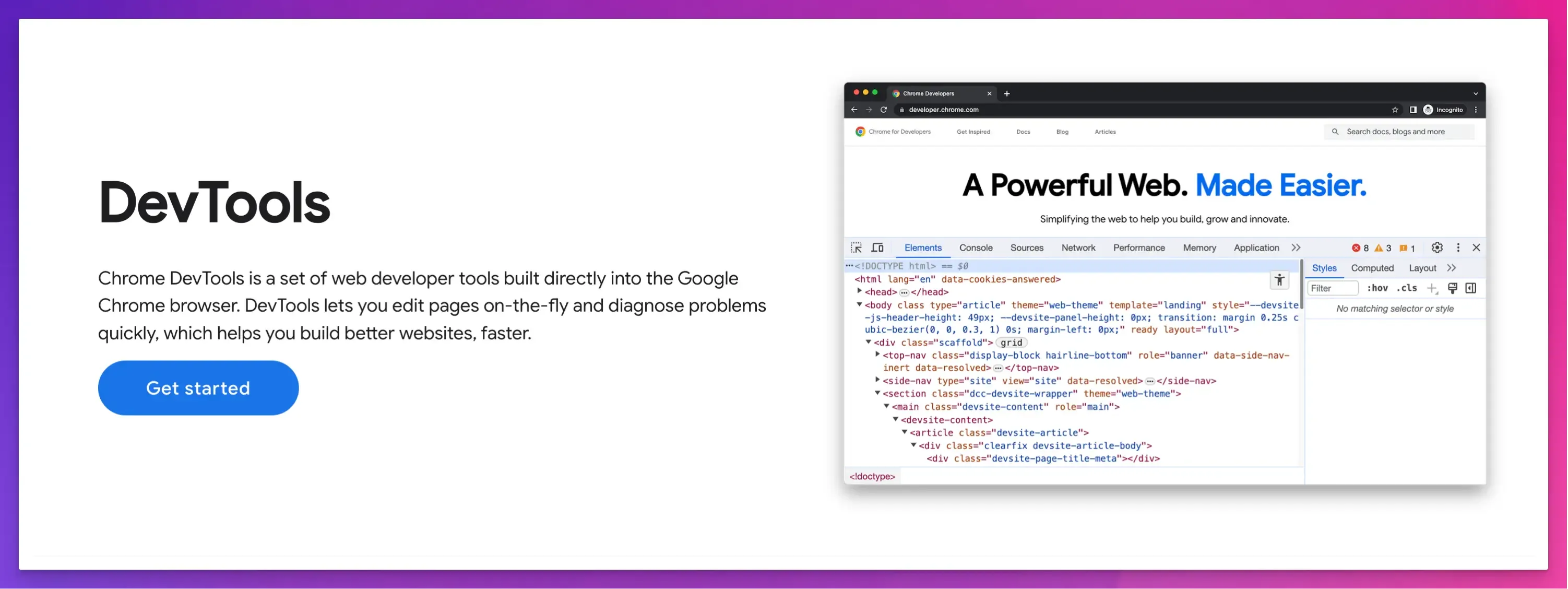Click the yellow warning count icon

1379,248
